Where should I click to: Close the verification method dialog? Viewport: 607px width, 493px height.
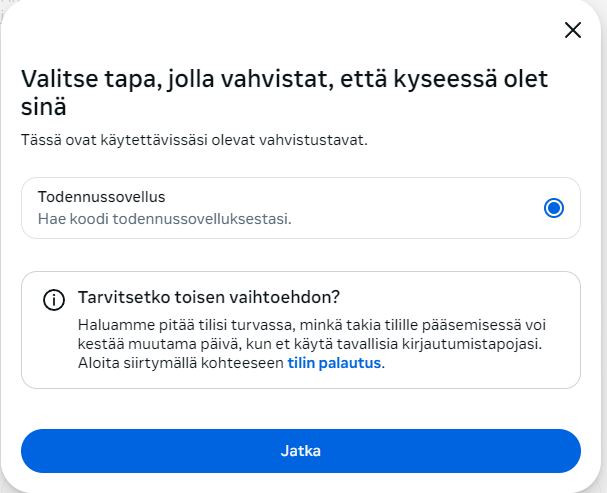tap(573, 30)
